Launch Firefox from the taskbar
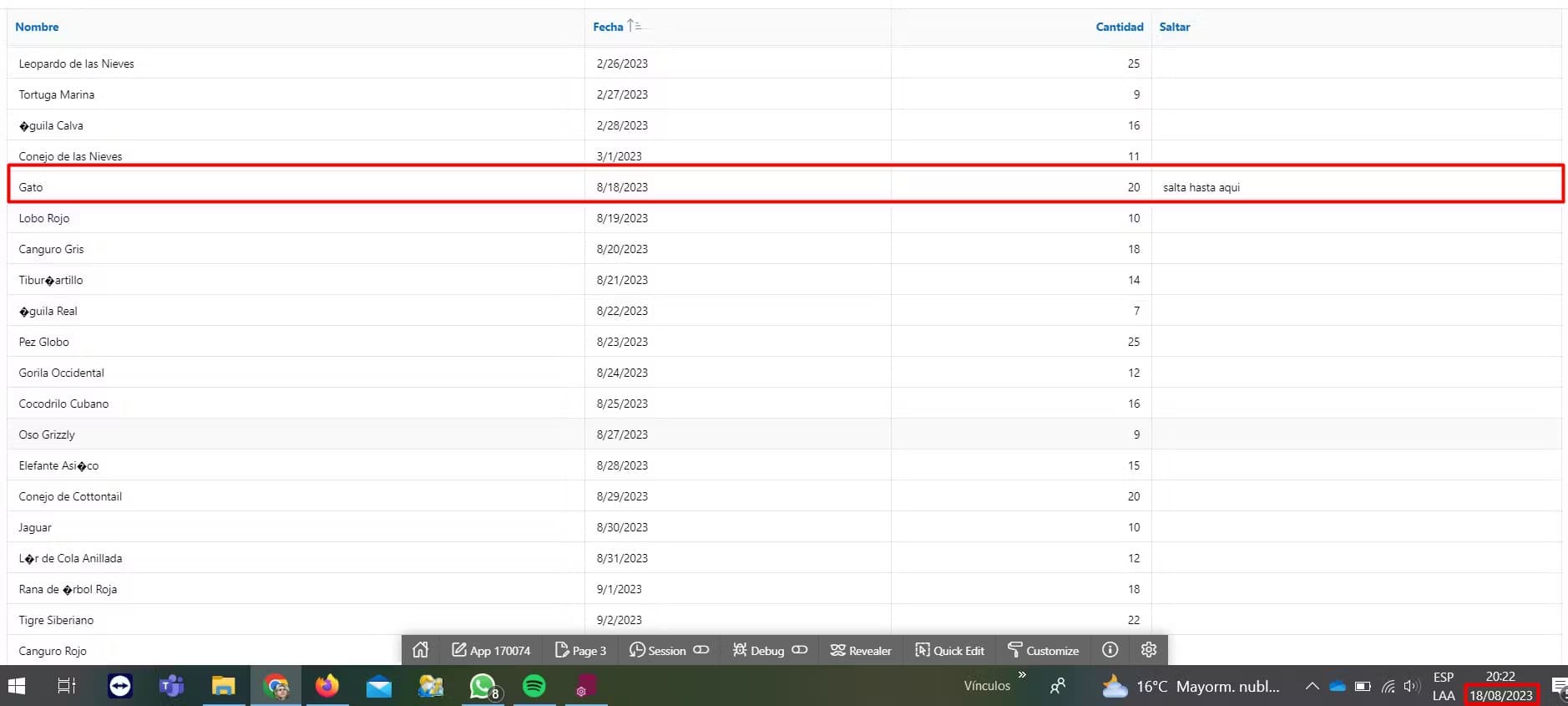The height and width of the screenshot is (706, 1568). pos(326,686)
